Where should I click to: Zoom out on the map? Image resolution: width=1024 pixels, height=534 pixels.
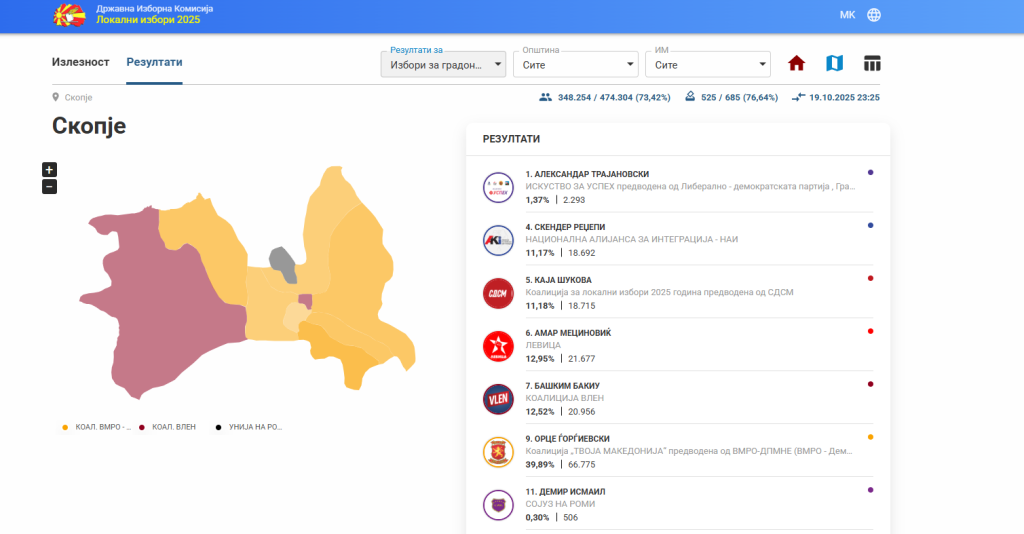click(49, 186)
